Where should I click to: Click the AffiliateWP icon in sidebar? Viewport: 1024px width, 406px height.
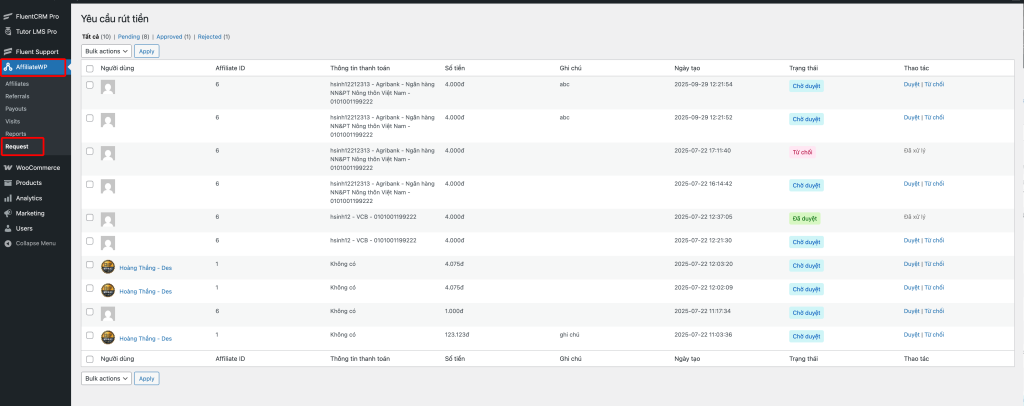pos(8,67)
